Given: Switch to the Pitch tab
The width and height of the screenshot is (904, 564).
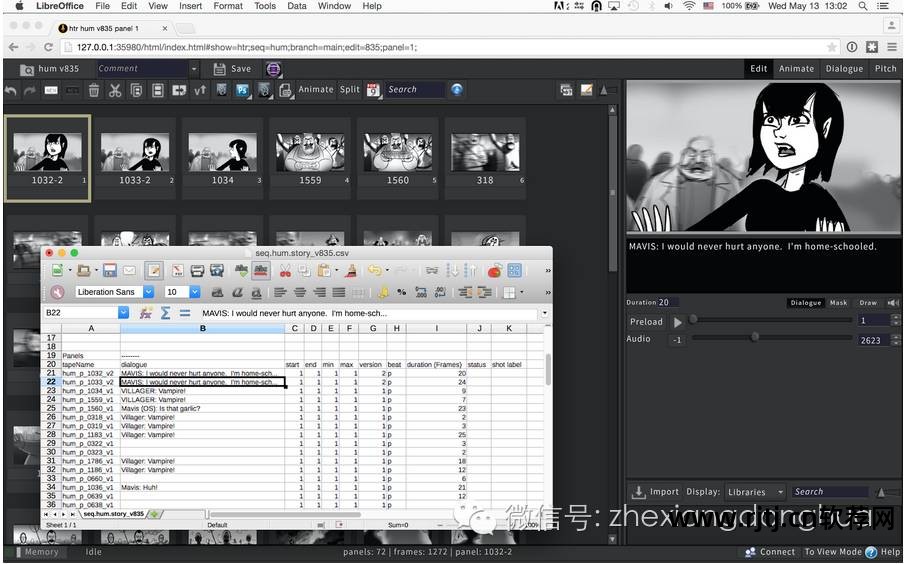Looking at the screenshot, I should [x=885, y=69].
